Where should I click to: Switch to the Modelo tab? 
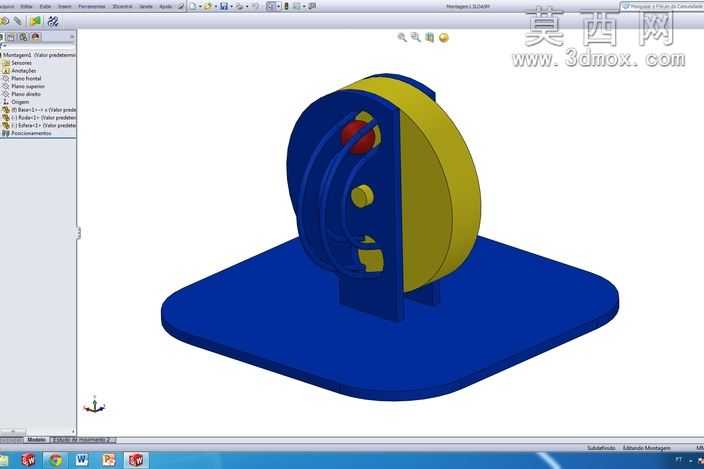[36, 440]
